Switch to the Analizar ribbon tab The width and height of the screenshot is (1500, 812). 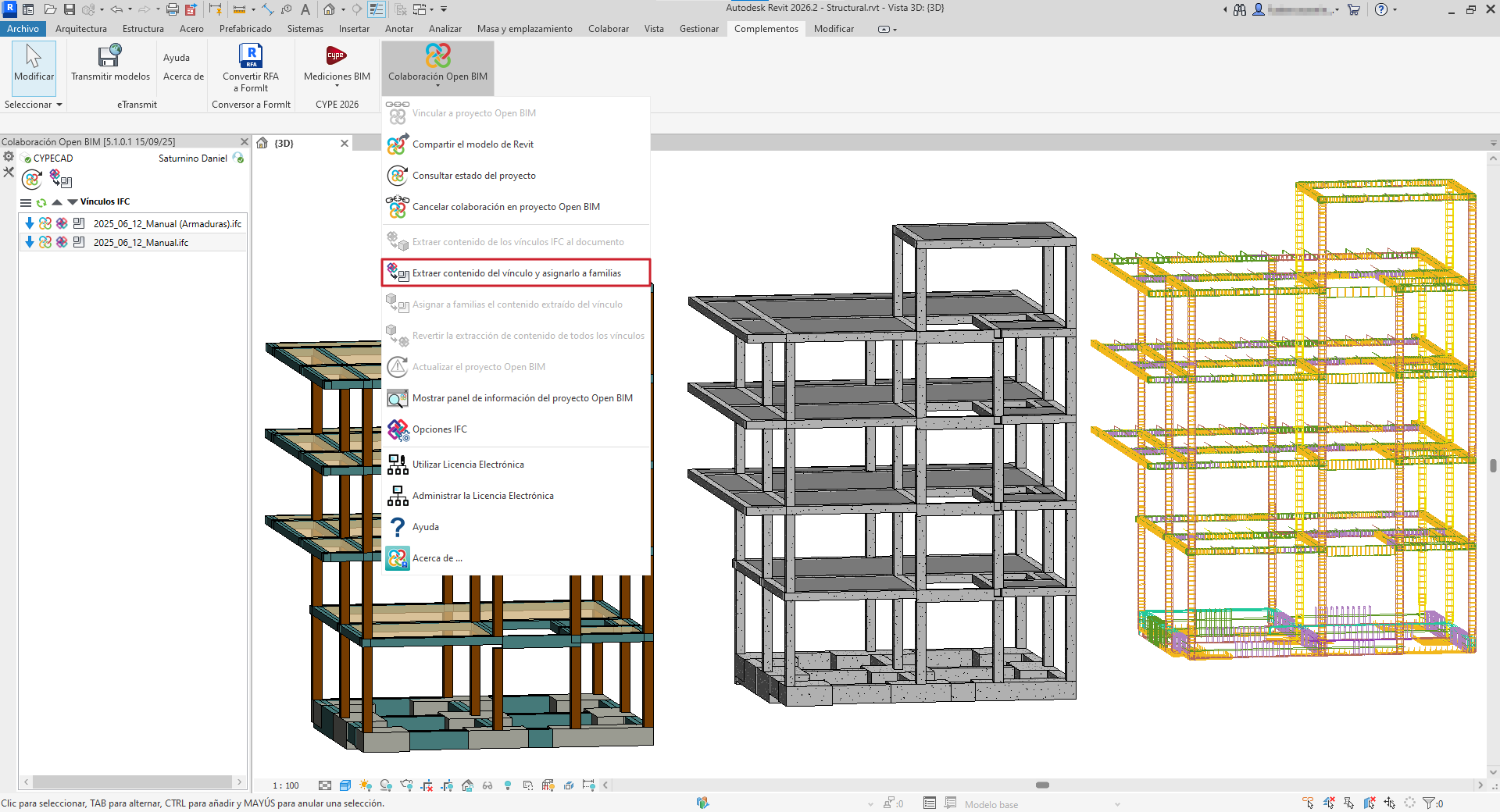[445, 29]
